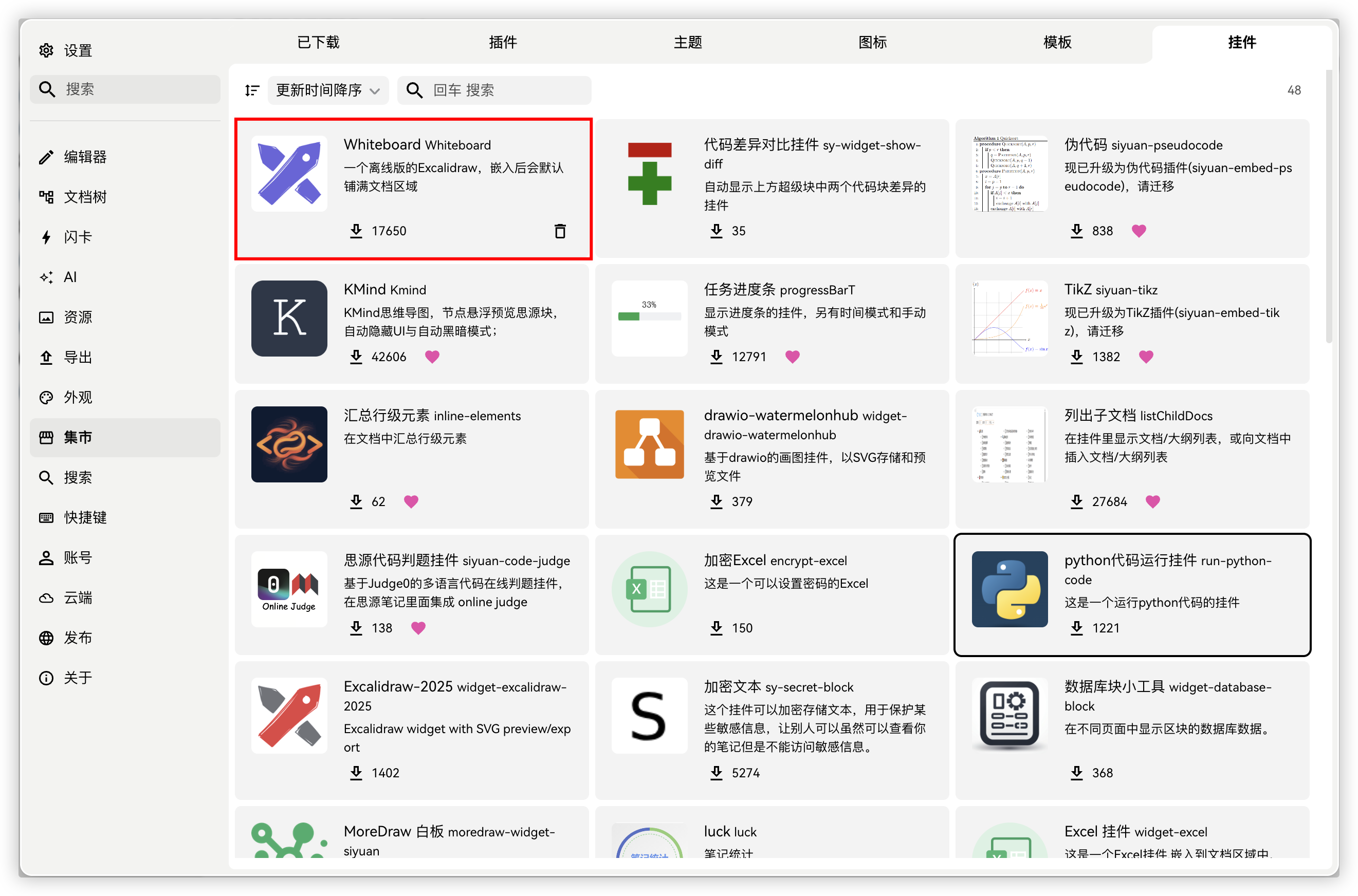Image resolution: width=1358 pixels, height=896 pixels.
Task: Switch to the 插件 tab
Action: pyautogui.click(x=502, y=42)
